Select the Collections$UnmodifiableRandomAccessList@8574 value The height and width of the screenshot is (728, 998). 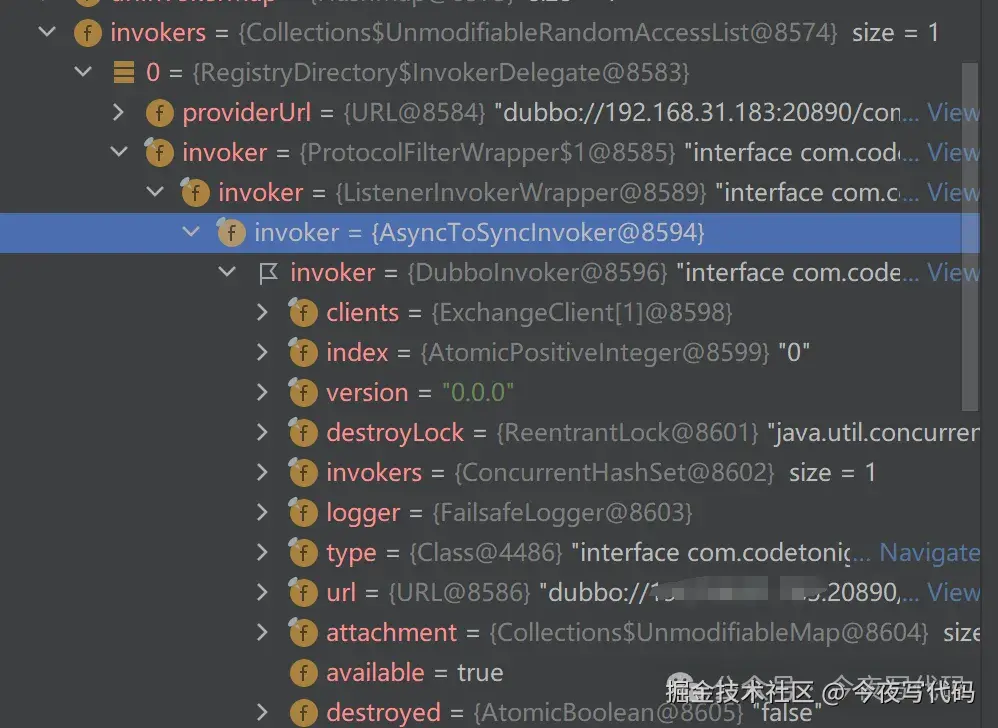click(538, 32)
